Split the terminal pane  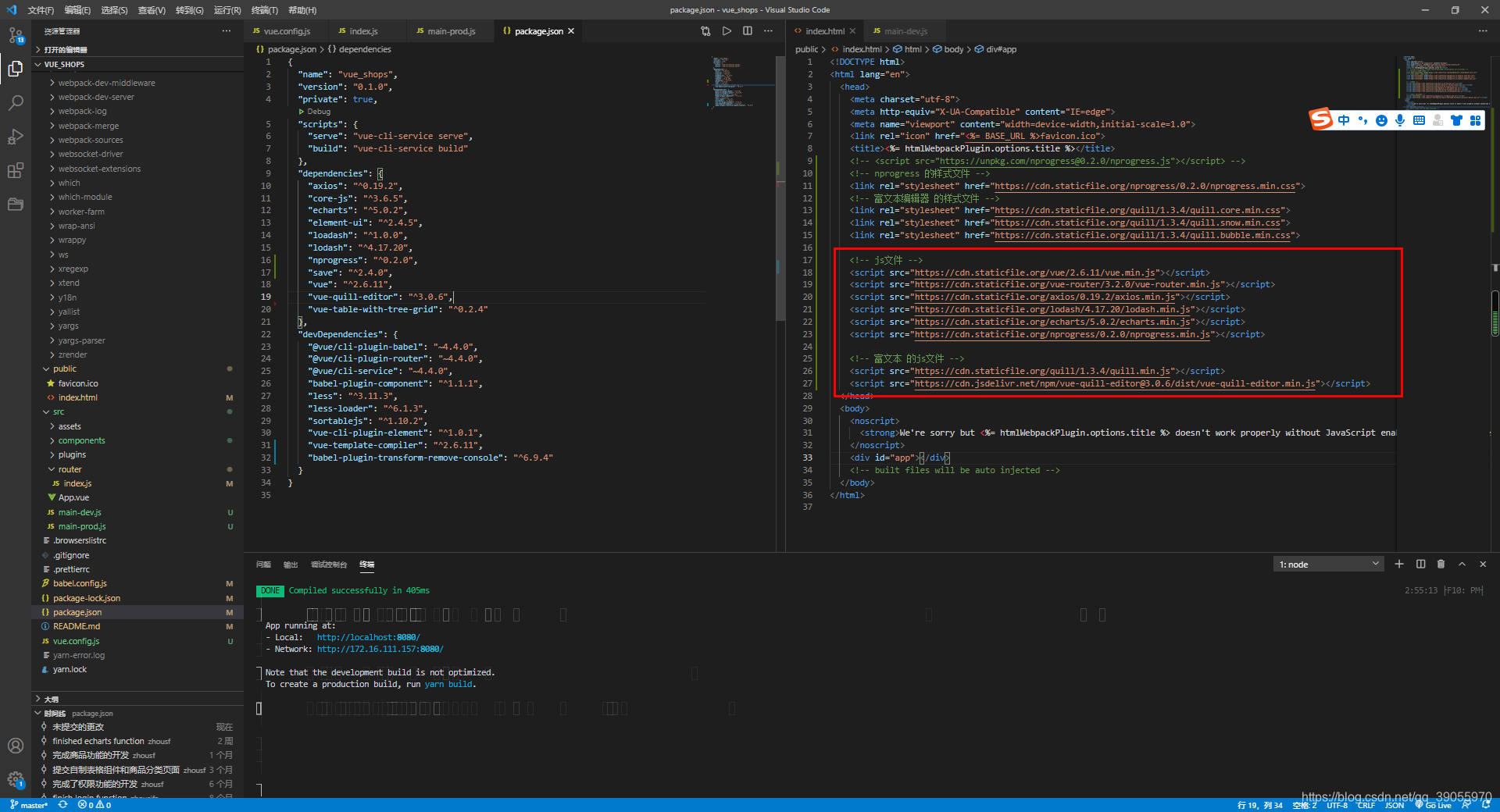click(x=1420, y=564)
